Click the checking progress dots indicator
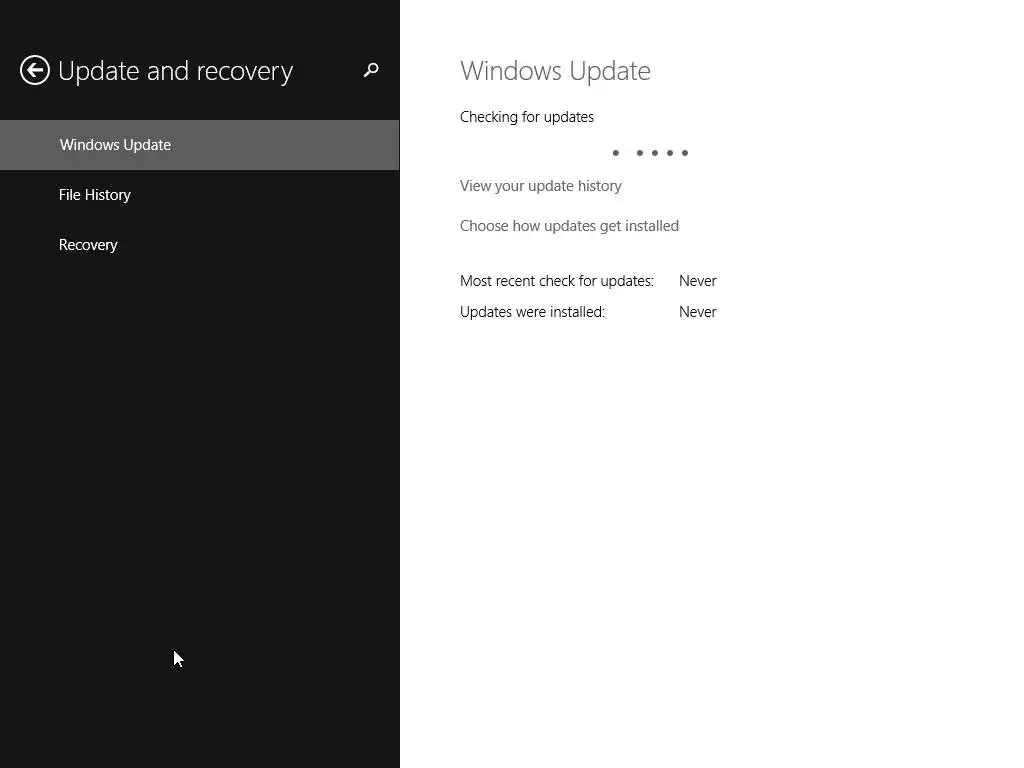The height and width of the screenshot is (768, 1024). [650, 153]
